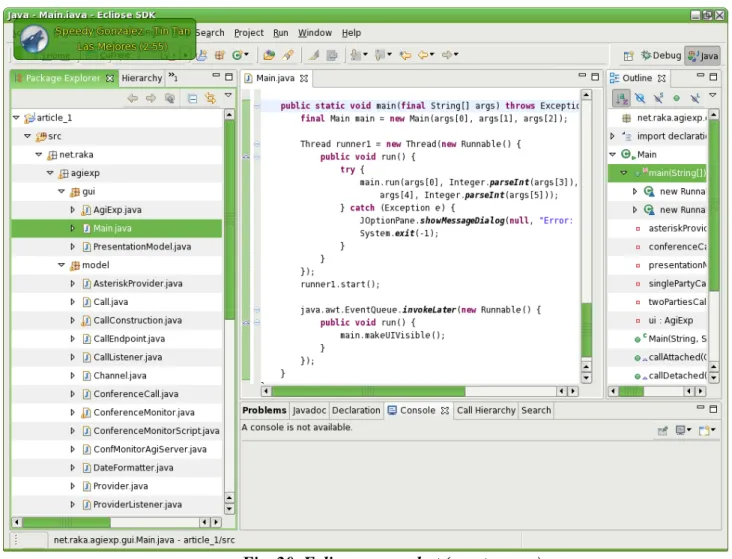Open the Project menu
The width and height of the screenshot is (732, 559).
coord(249,33)
